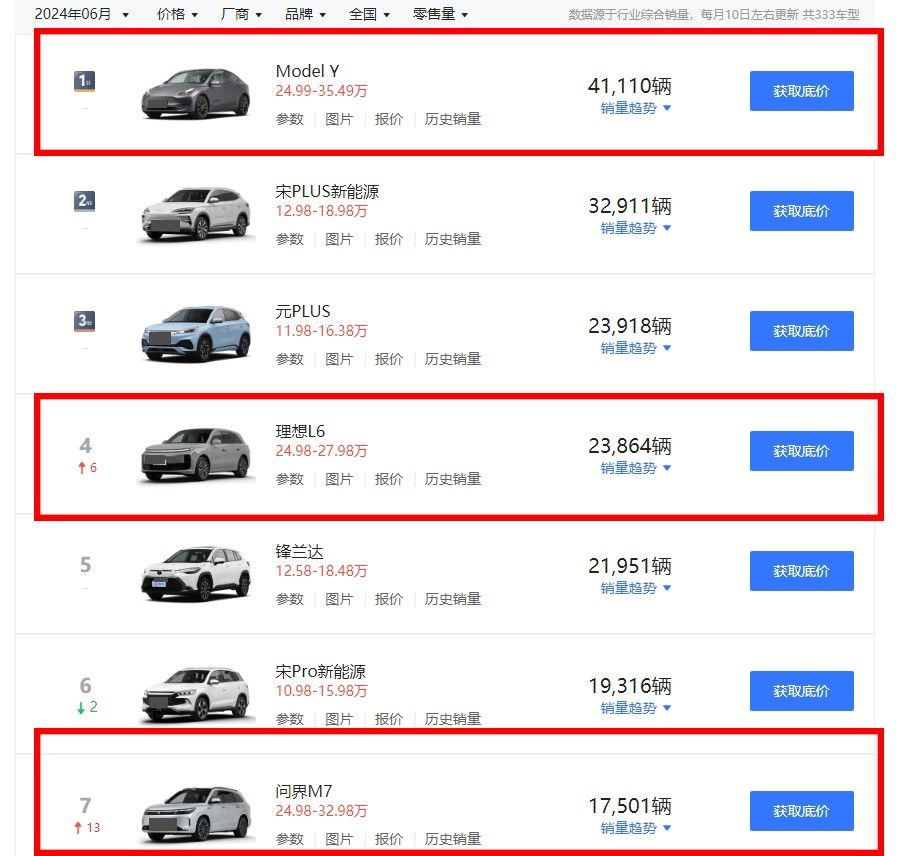
Task: Open the 问界M7 car image
Action: tap(196, 814)
